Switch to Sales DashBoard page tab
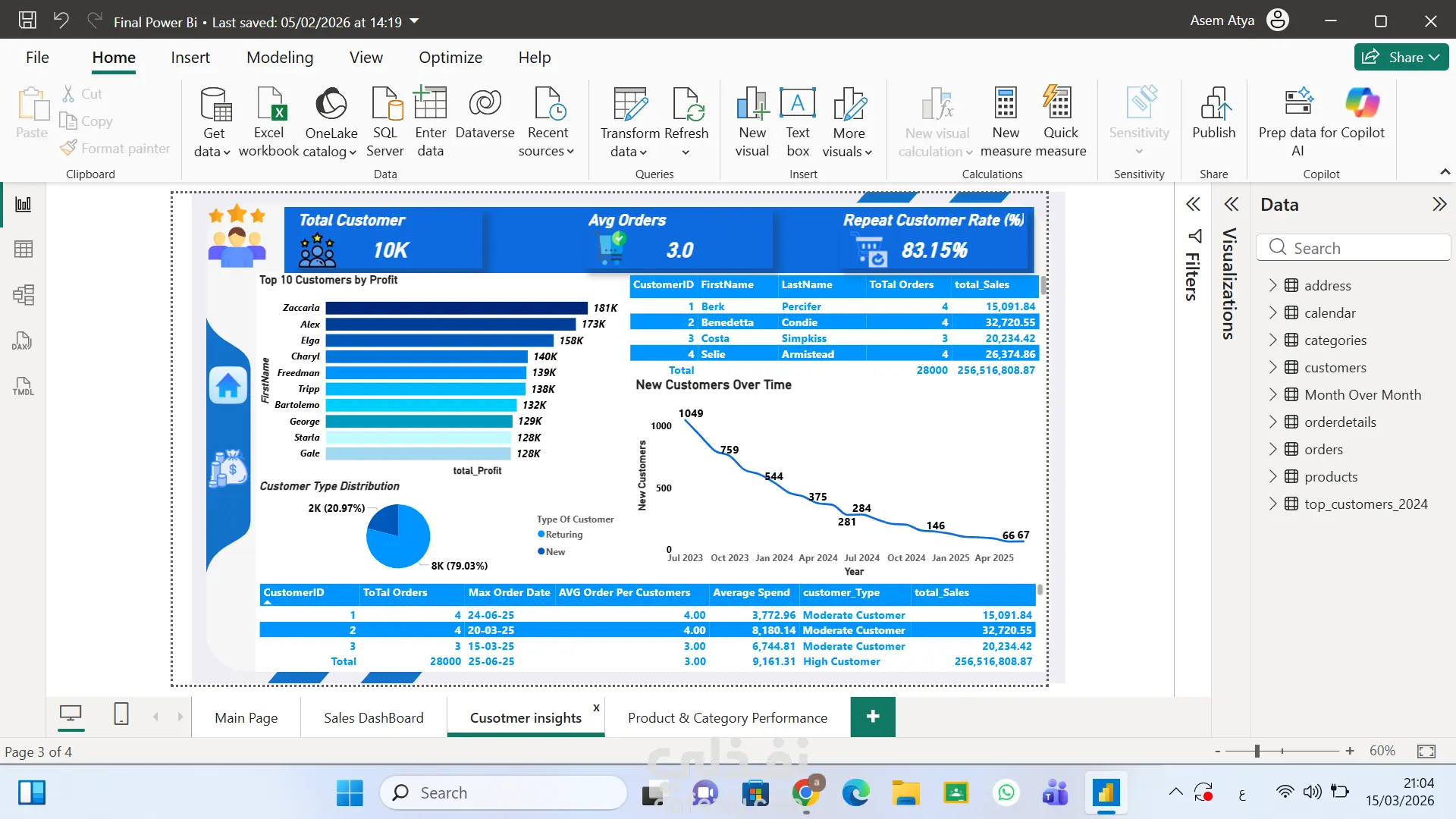Viewport: 1456px width, 819px height. point(373,717)
